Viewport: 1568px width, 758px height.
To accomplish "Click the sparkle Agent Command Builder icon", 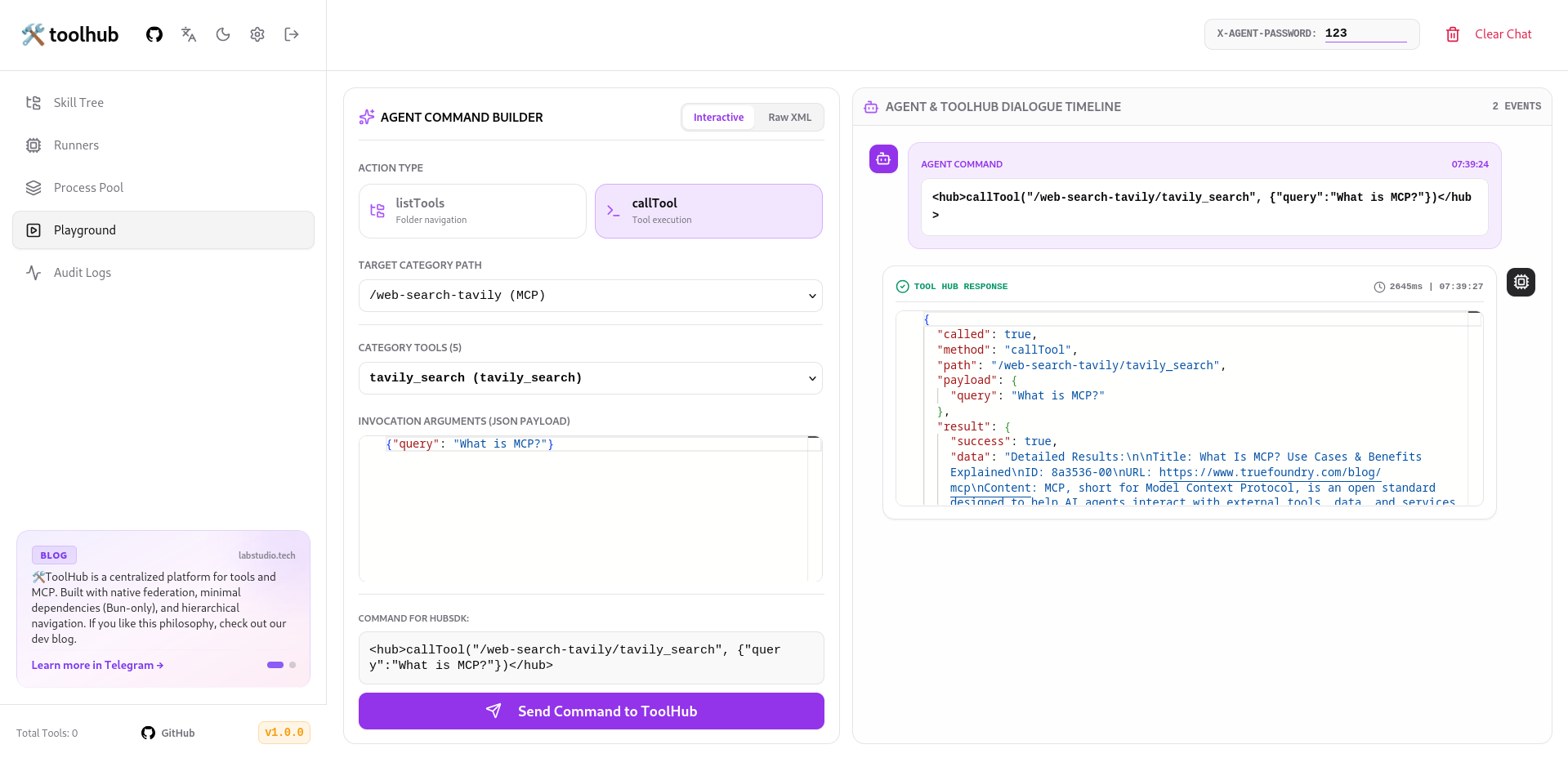I will [367, 118].
